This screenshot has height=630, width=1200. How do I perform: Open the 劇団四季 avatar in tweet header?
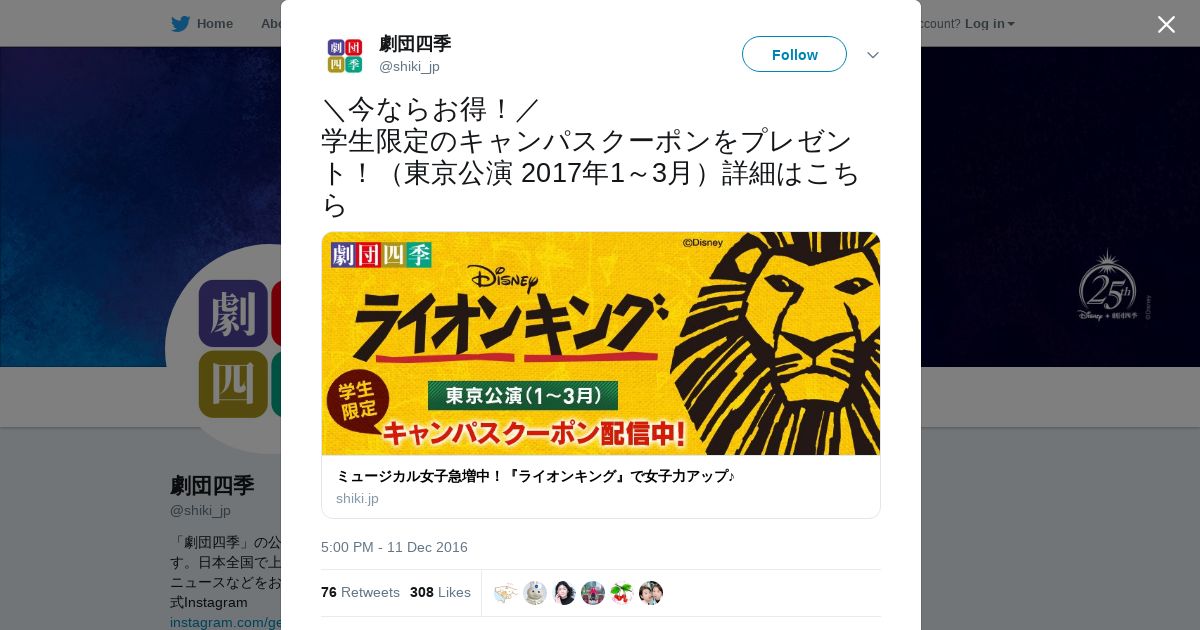click(345, 55)
